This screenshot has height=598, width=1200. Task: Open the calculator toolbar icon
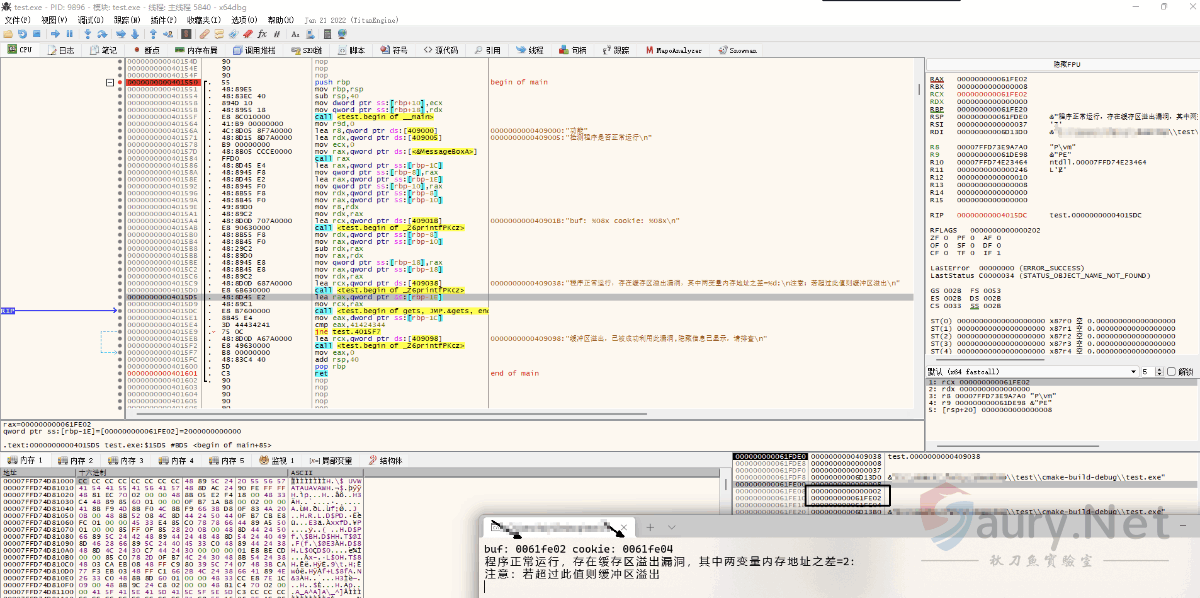point(327,34)
